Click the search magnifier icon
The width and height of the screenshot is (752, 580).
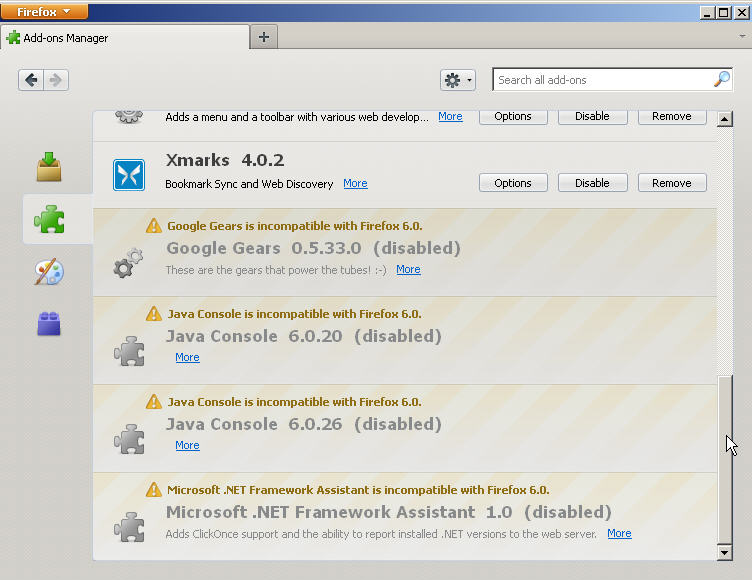(x=721, y=80)
